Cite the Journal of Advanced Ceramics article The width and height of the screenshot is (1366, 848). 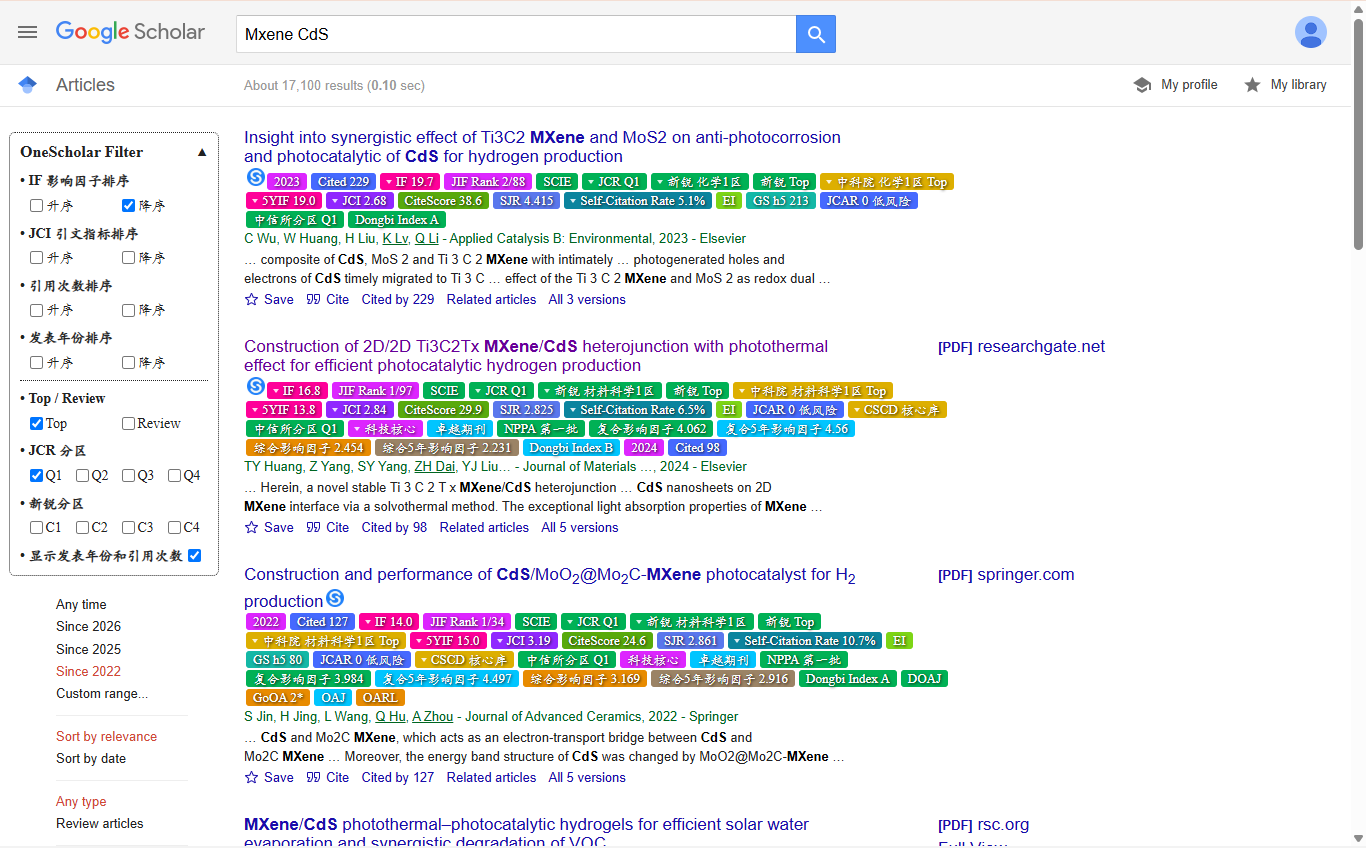(328, 777)
